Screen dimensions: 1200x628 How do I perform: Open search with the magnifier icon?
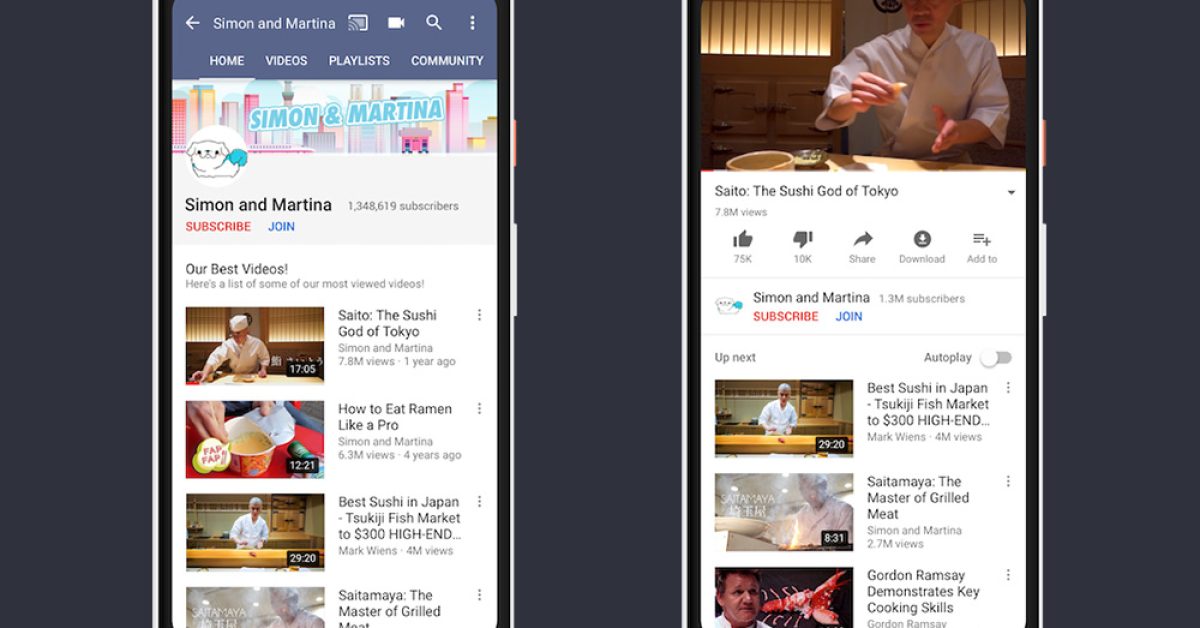434,23
